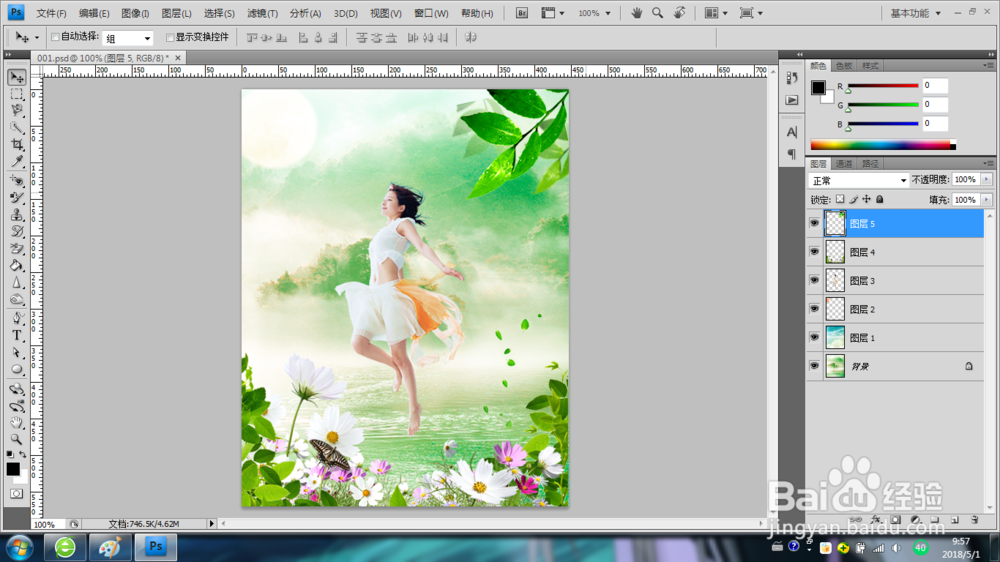Toggle lock position icon
Viewport: 1000px width, 562px height.
(866, 200)
